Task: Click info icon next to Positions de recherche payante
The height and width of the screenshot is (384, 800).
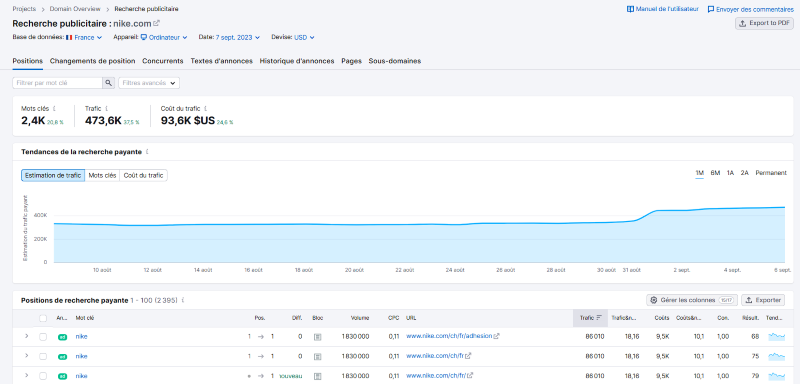Action: click(183, 300)
